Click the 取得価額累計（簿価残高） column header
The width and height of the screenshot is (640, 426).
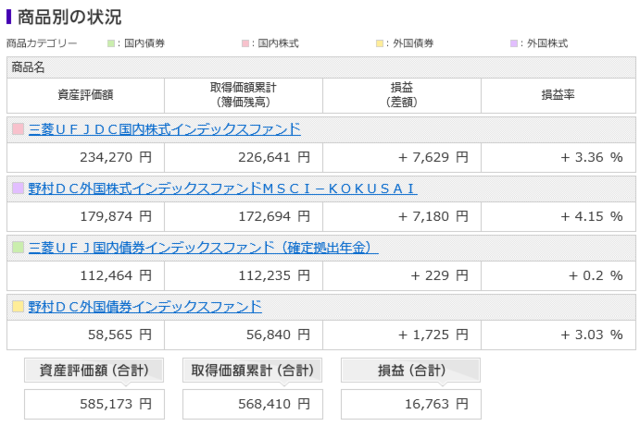click(x=244, y=95)
